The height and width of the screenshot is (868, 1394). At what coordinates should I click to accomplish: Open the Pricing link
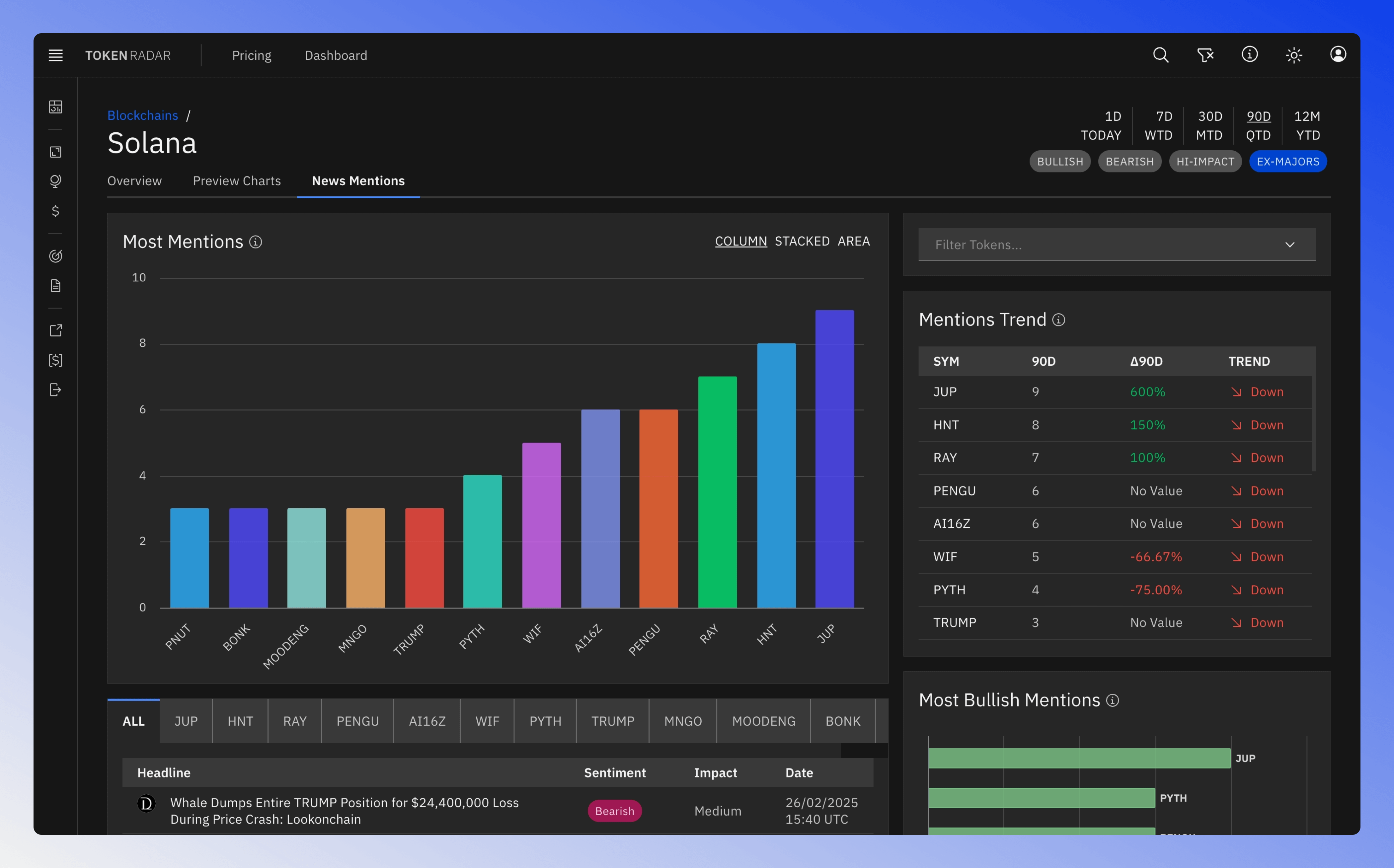click(x=252, y=55)
